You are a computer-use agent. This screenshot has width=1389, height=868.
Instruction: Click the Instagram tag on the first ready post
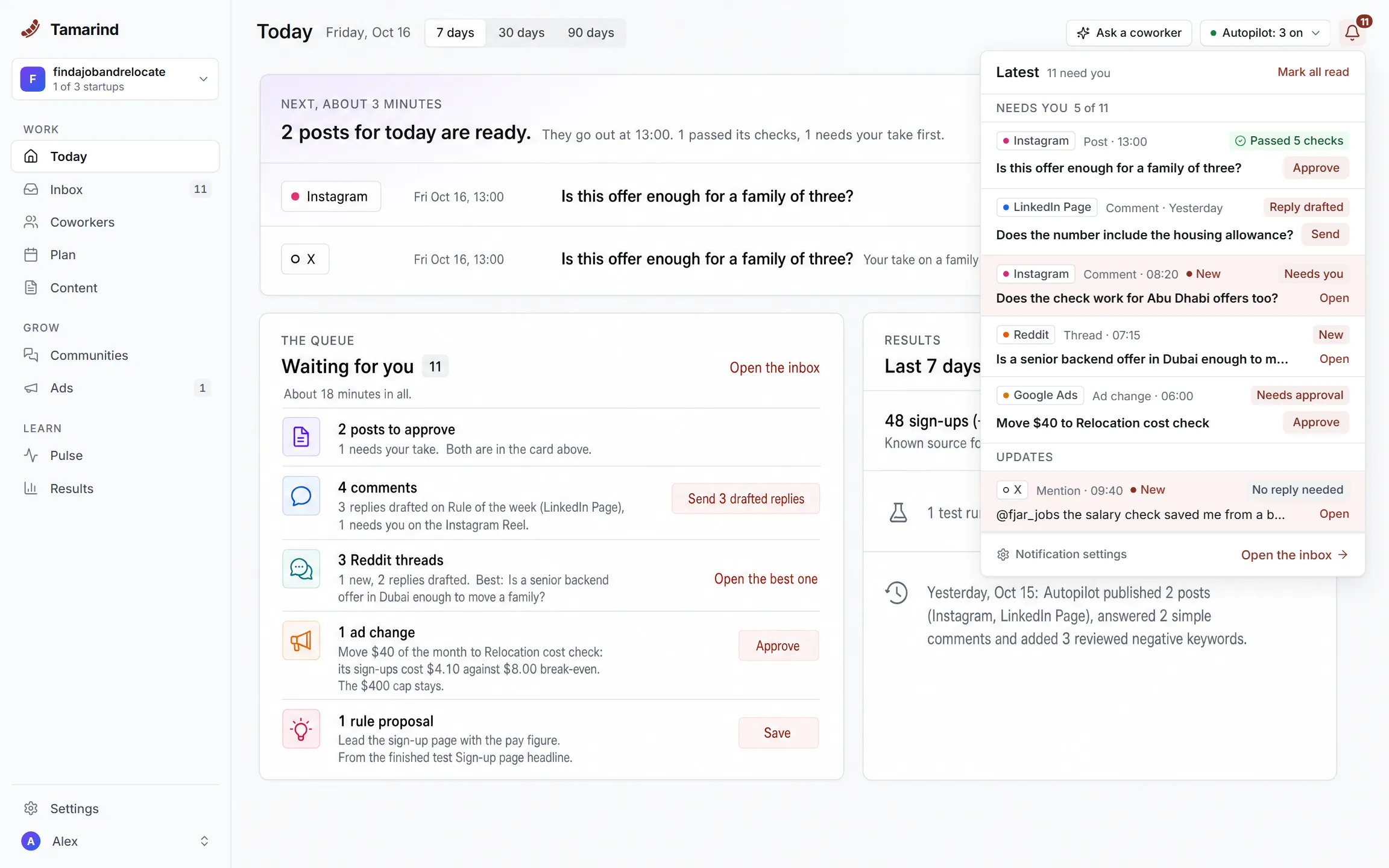(331, 197)
